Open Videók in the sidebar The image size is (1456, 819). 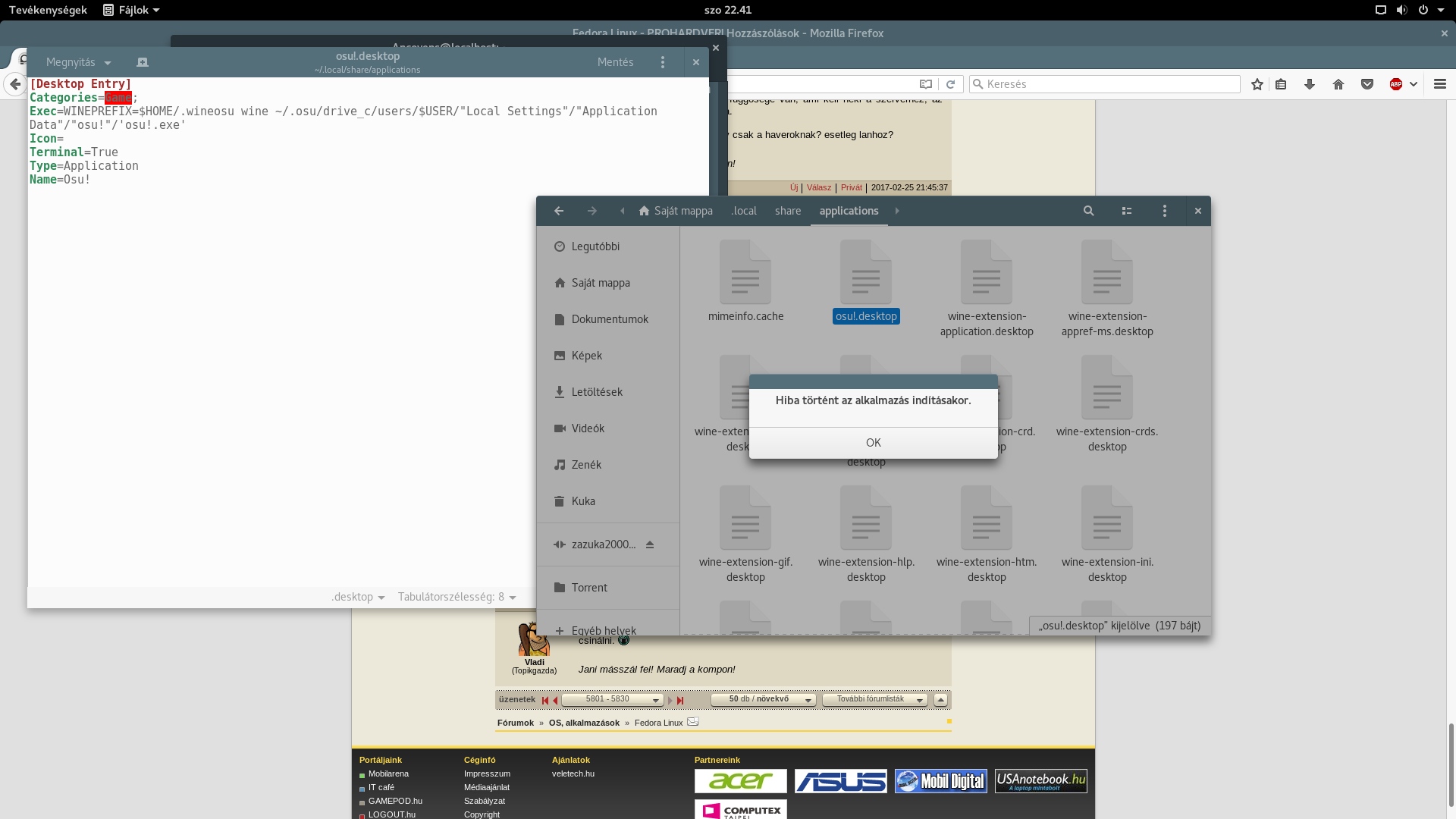tap(607, 428)
